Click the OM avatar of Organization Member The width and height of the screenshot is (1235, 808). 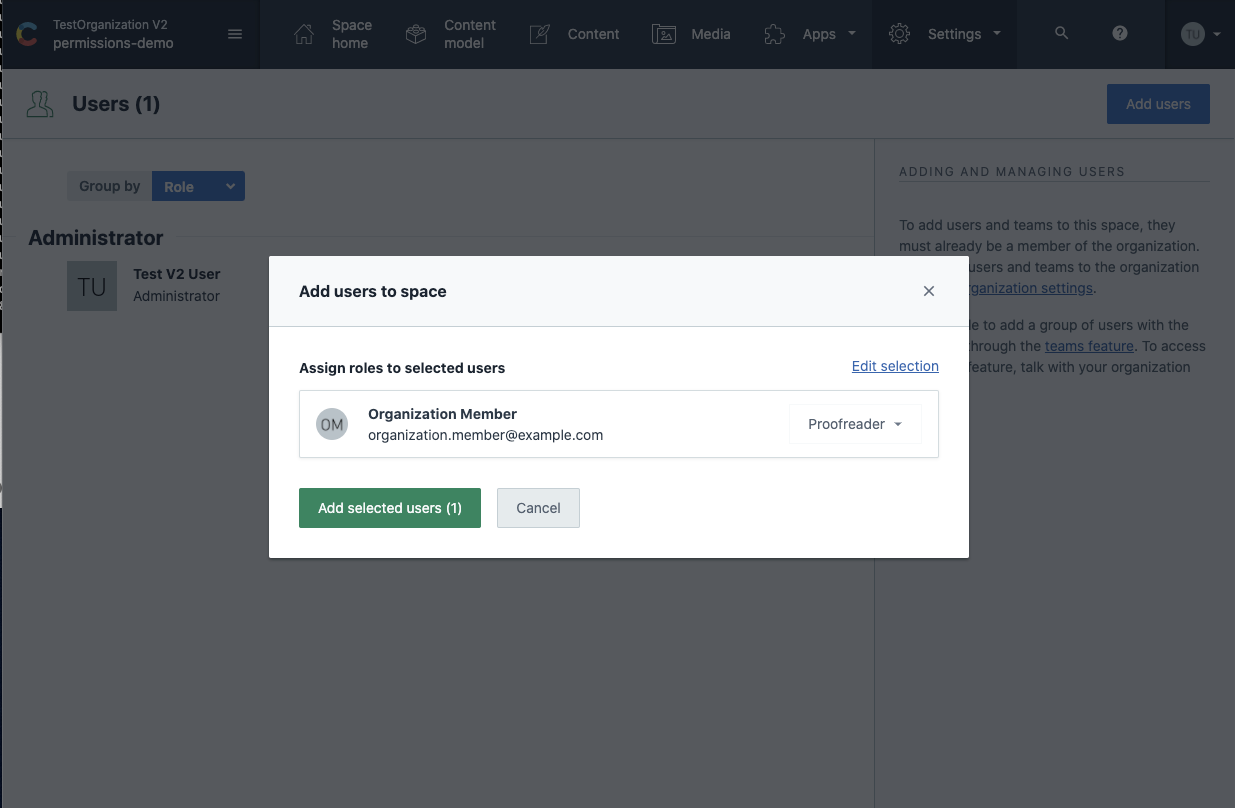pos(332,424)
